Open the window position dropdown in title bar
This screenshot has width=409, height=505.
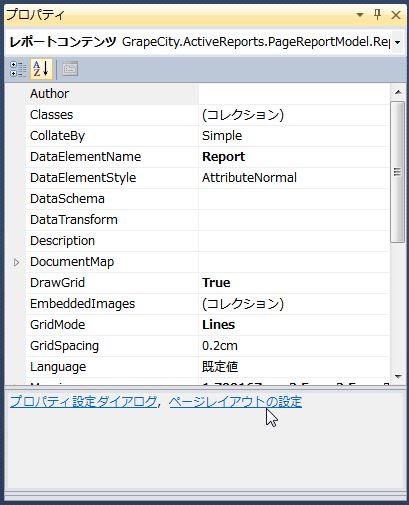tap(360, 15)
